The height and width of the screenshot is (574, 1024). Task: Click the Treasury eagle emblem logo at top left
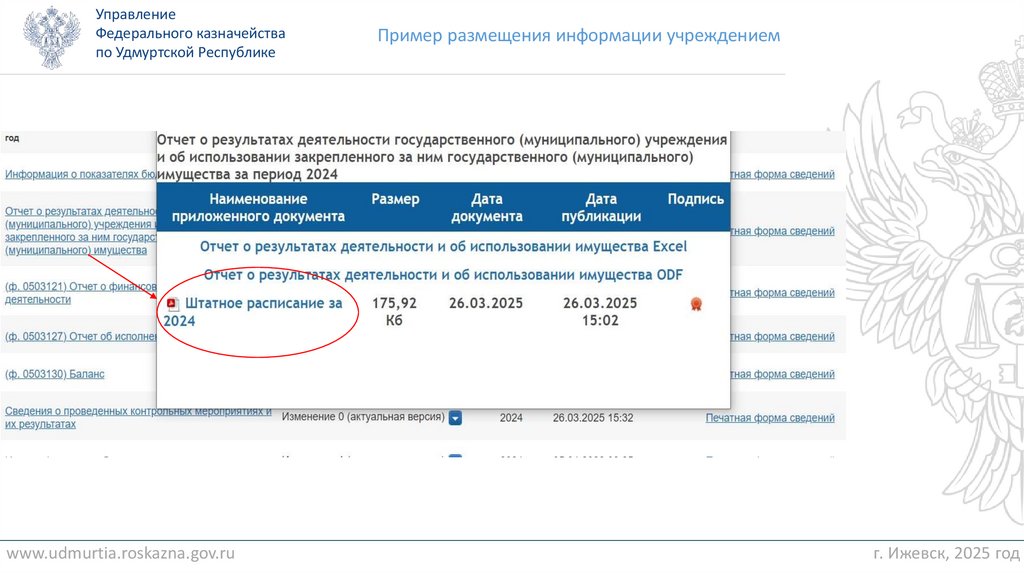[x=52, y=37]
